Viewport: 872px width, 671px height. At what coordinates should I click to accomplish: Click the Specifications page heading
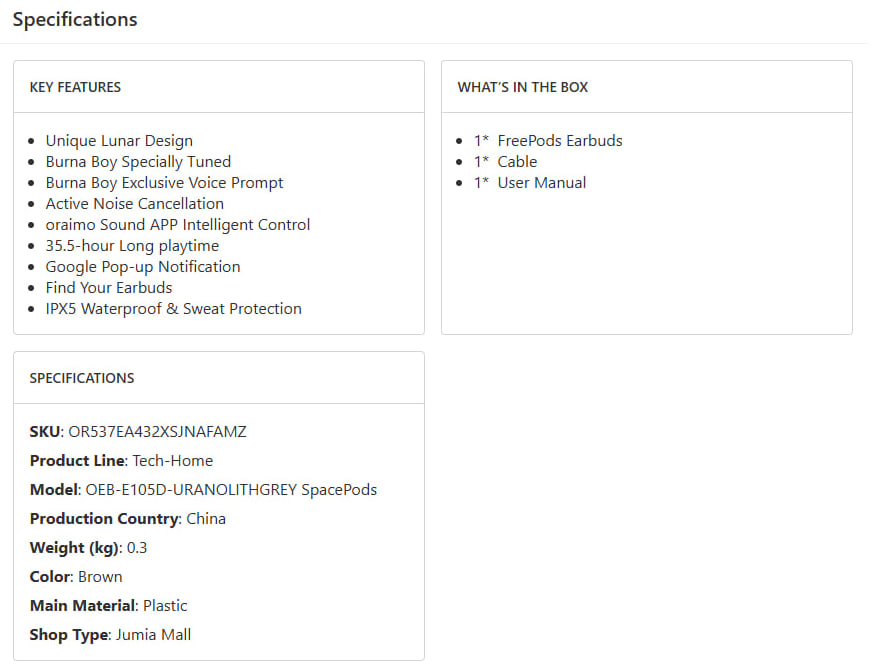75,20
